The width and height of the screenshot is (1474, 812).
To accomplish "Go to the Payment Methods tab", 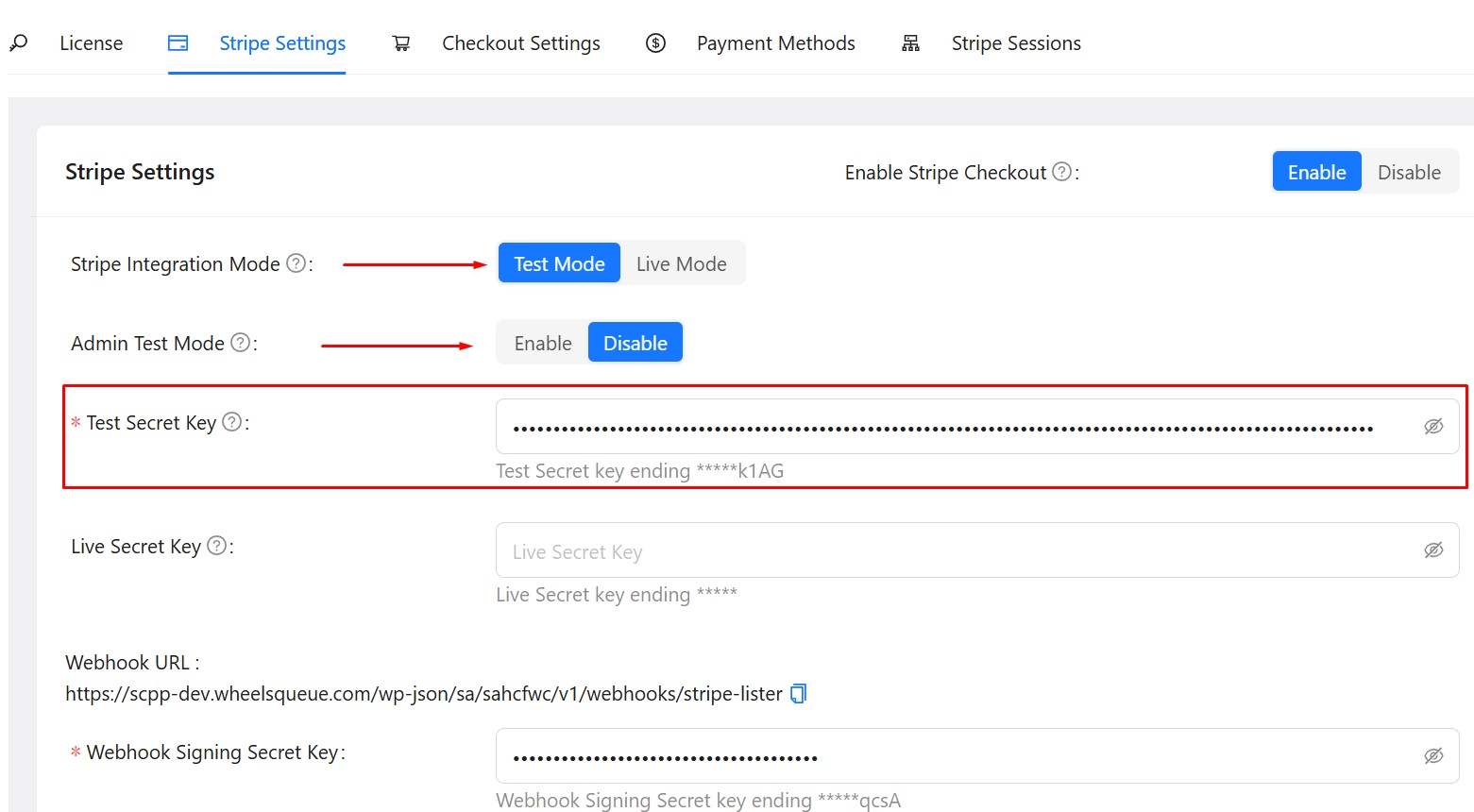I will tap(775, 43).
